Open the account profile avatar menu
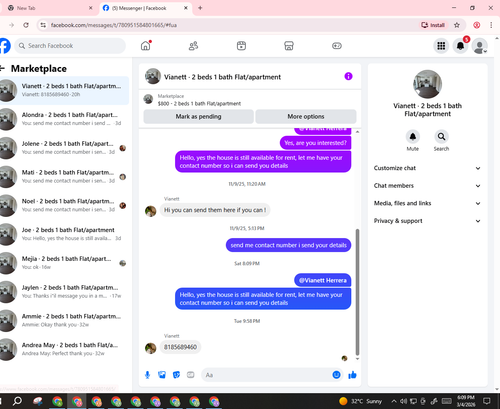This screenshot has width=500, height=409. click(480, 46)
